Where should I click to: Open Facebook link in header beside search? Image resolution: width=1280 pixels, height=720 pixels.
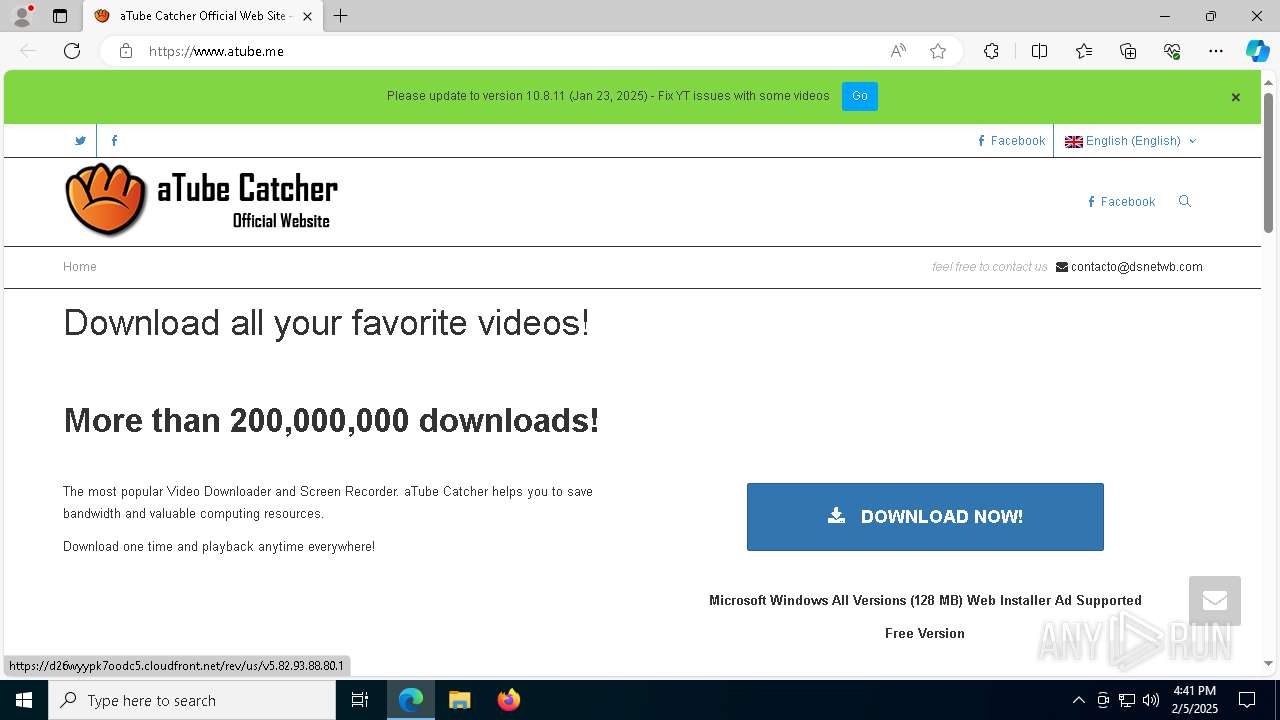[1121, 202]
